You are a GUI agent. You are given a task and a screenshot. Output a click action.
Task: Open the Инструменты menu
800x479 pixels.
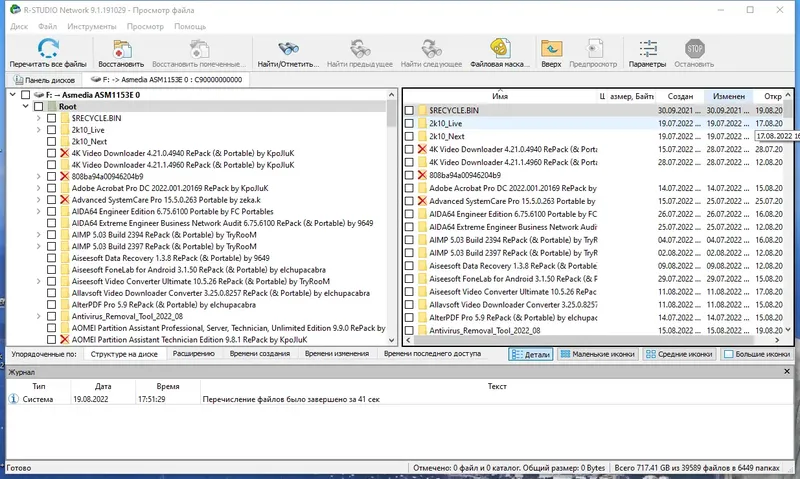pyautogui.click(x=92, y=26)
